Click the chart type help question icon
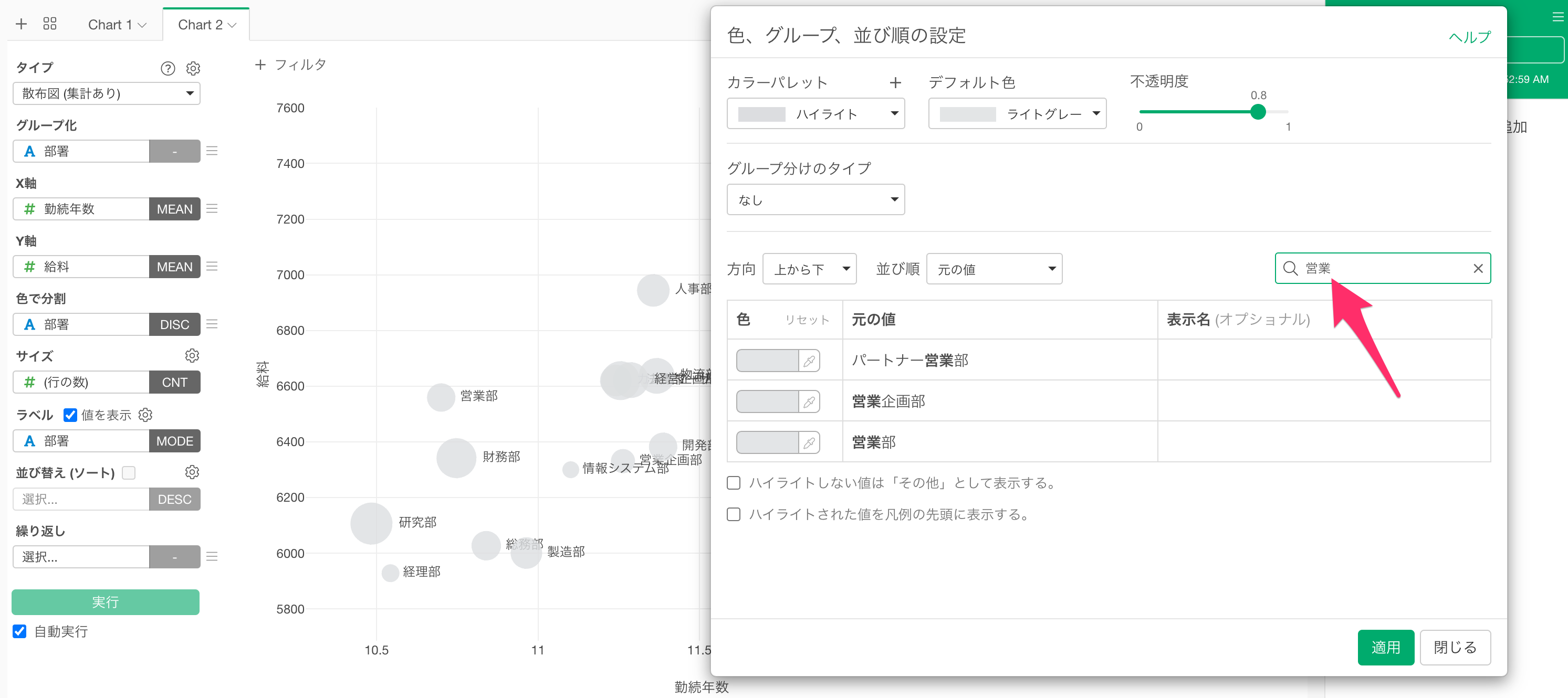 click(168, 68)
